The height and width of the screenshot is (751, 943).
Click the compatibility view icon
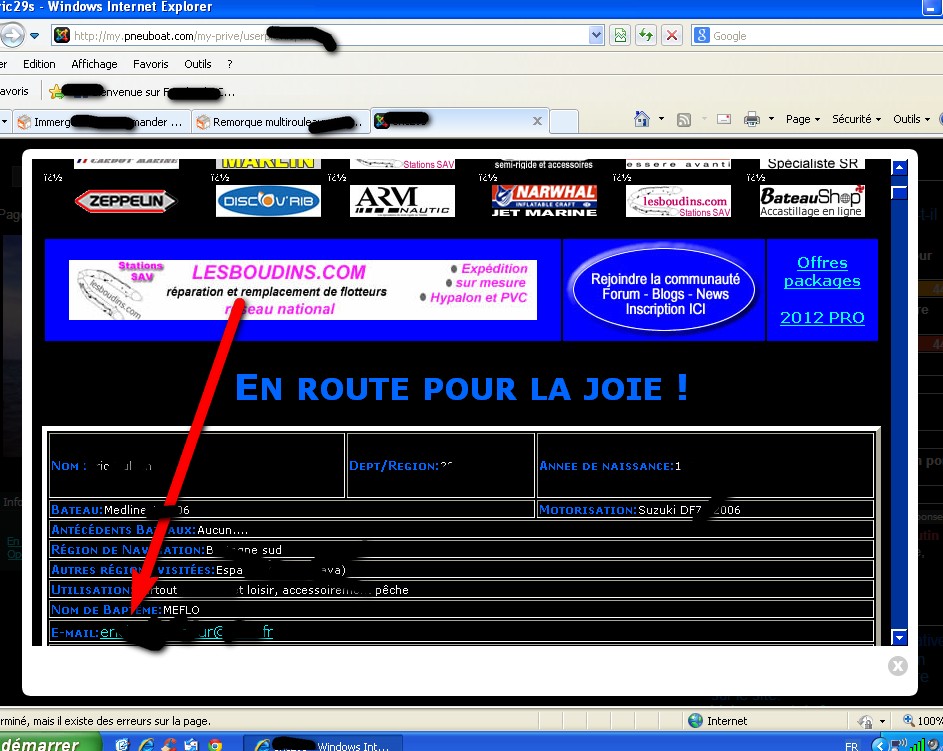click(620, 36)
